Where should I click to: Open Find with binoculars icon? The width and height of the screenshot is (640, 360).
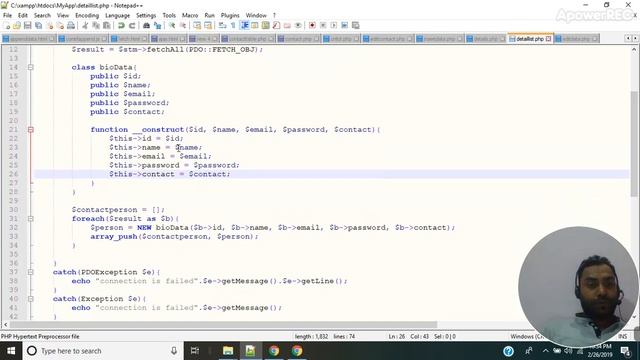[147, 25]
